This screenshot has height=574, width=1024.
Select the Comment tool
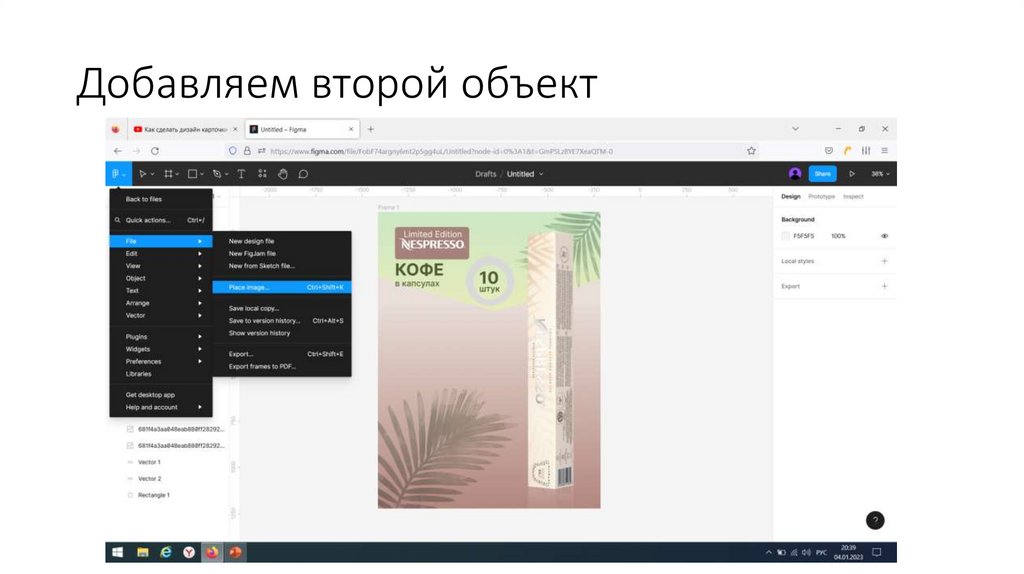click(303, 174)
